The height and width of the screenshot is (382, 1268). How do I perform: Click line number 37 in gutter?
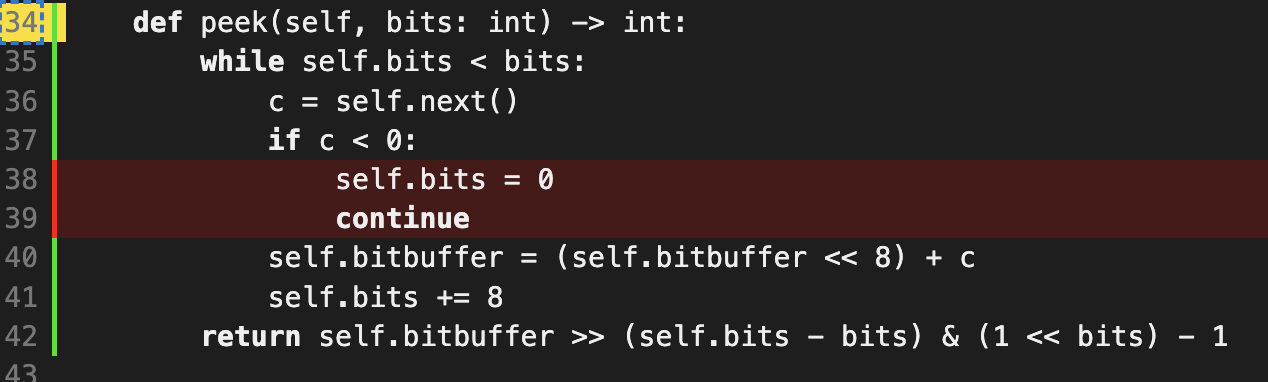point(22,140)
